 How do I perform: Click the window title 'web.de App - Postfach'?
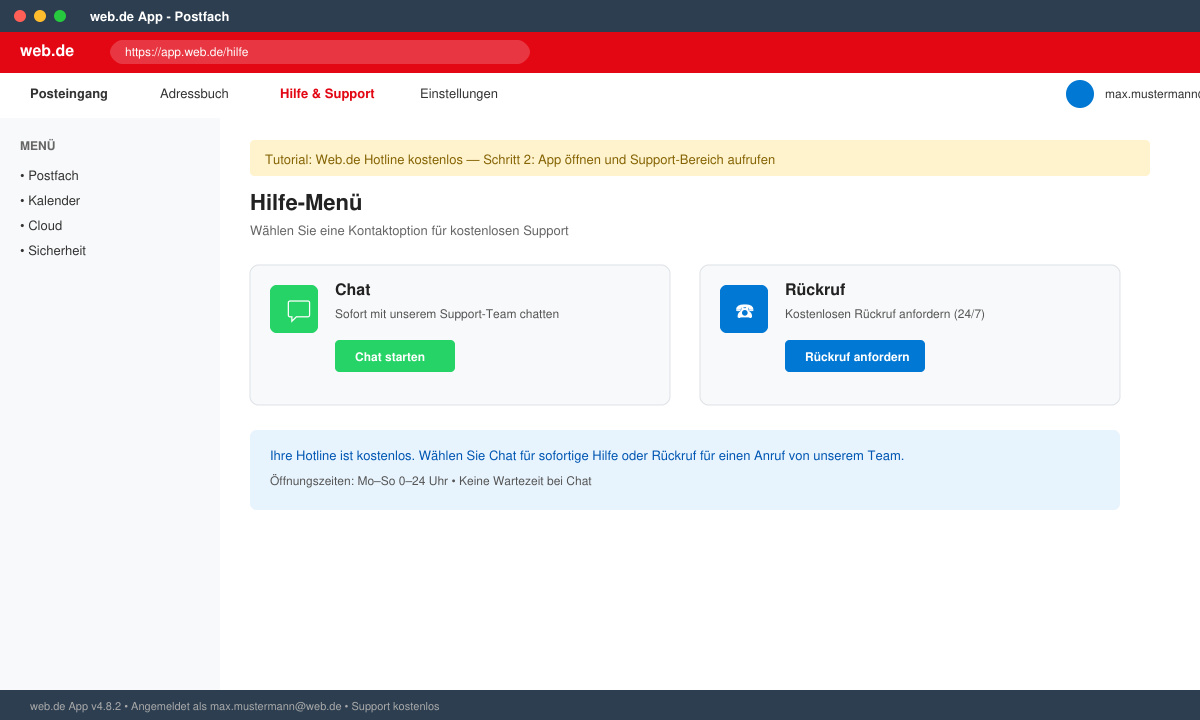tap(160, 16)
